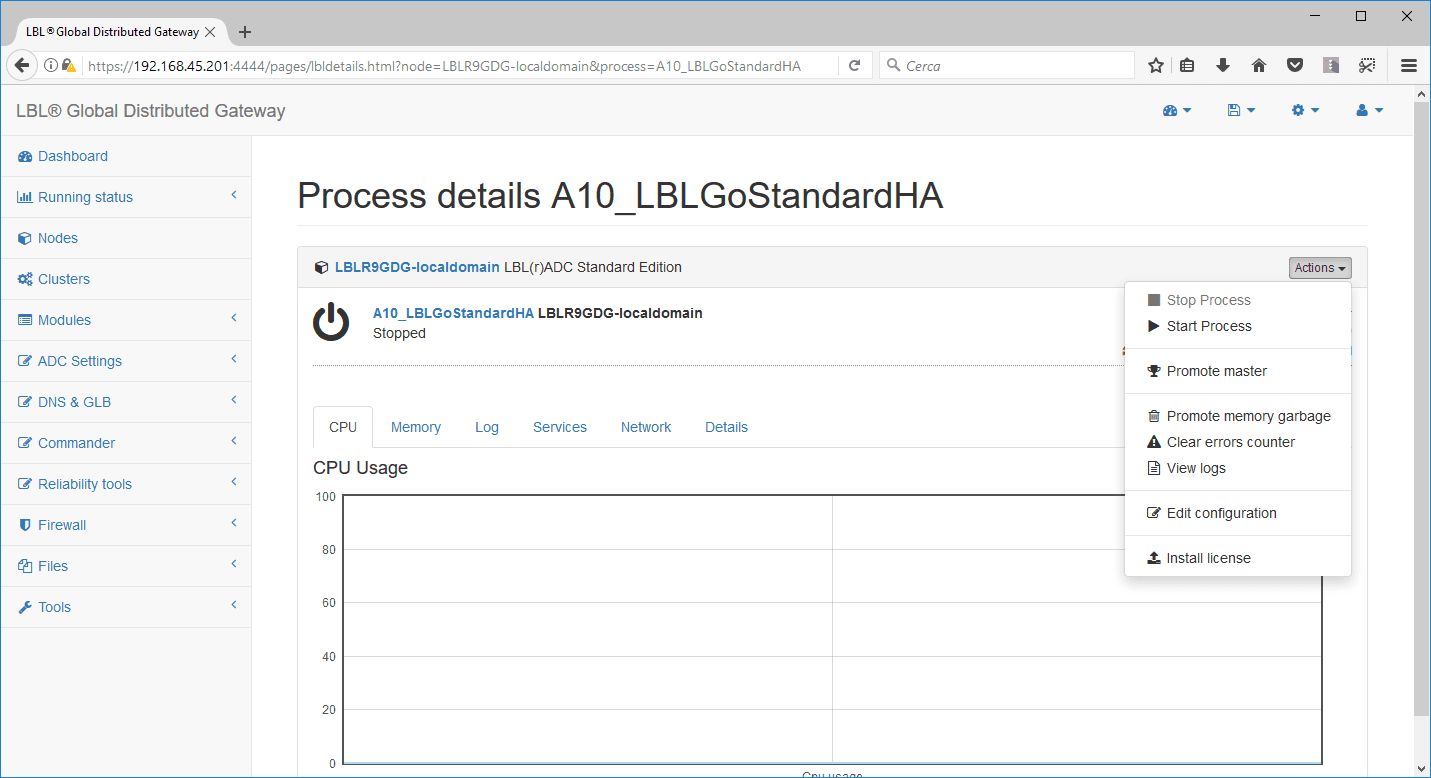Choose Start Process from Actions menu
Screen dimensions: 1431x778
[x=1238, y=326]
